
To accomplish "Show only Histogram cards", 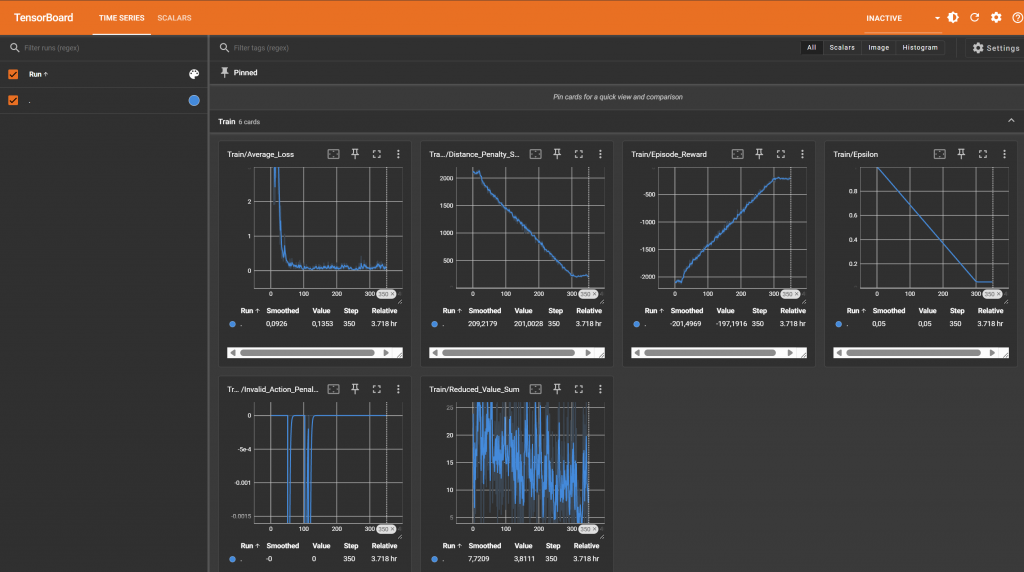I will pyautogui.click(x=919, y=48).
